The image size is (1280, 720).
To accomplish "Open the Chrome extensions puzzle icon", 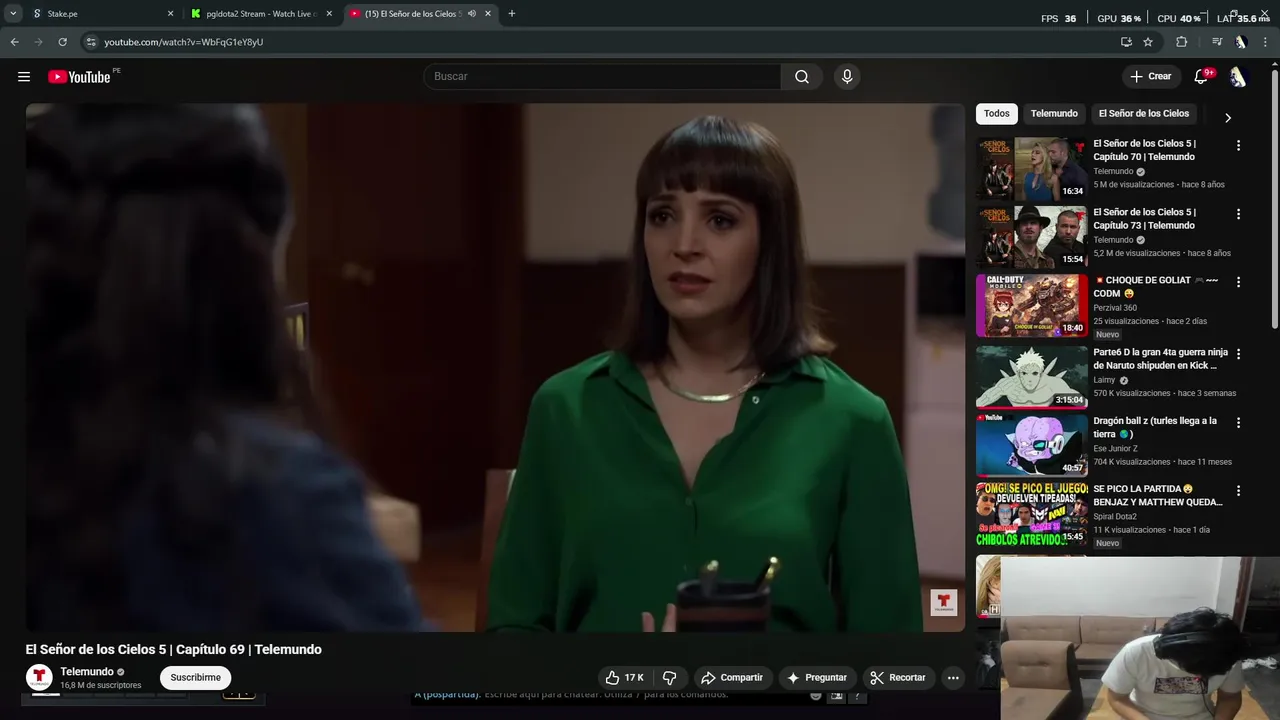I will 1181,42.
